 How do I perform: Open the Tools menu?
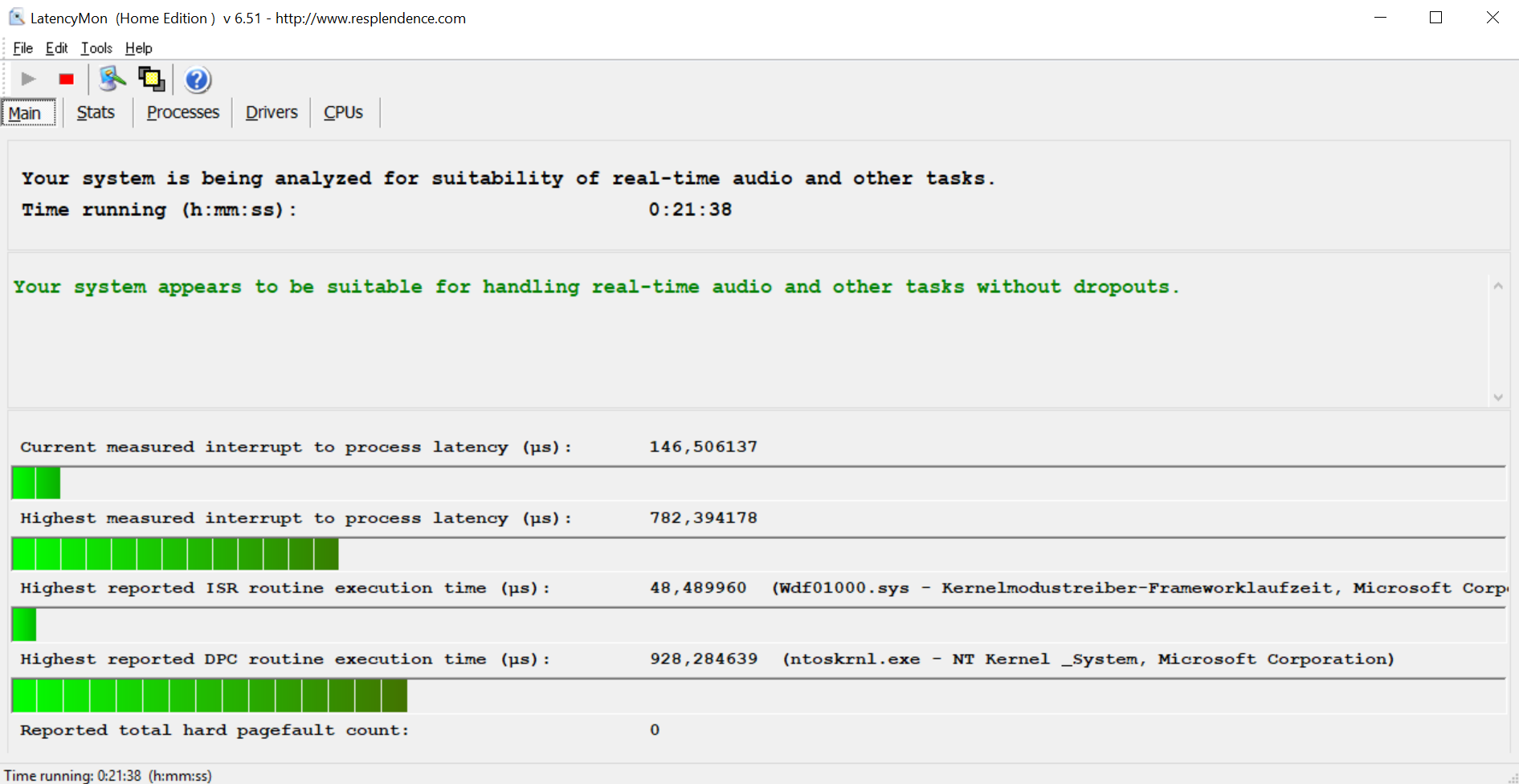(96, 48)
